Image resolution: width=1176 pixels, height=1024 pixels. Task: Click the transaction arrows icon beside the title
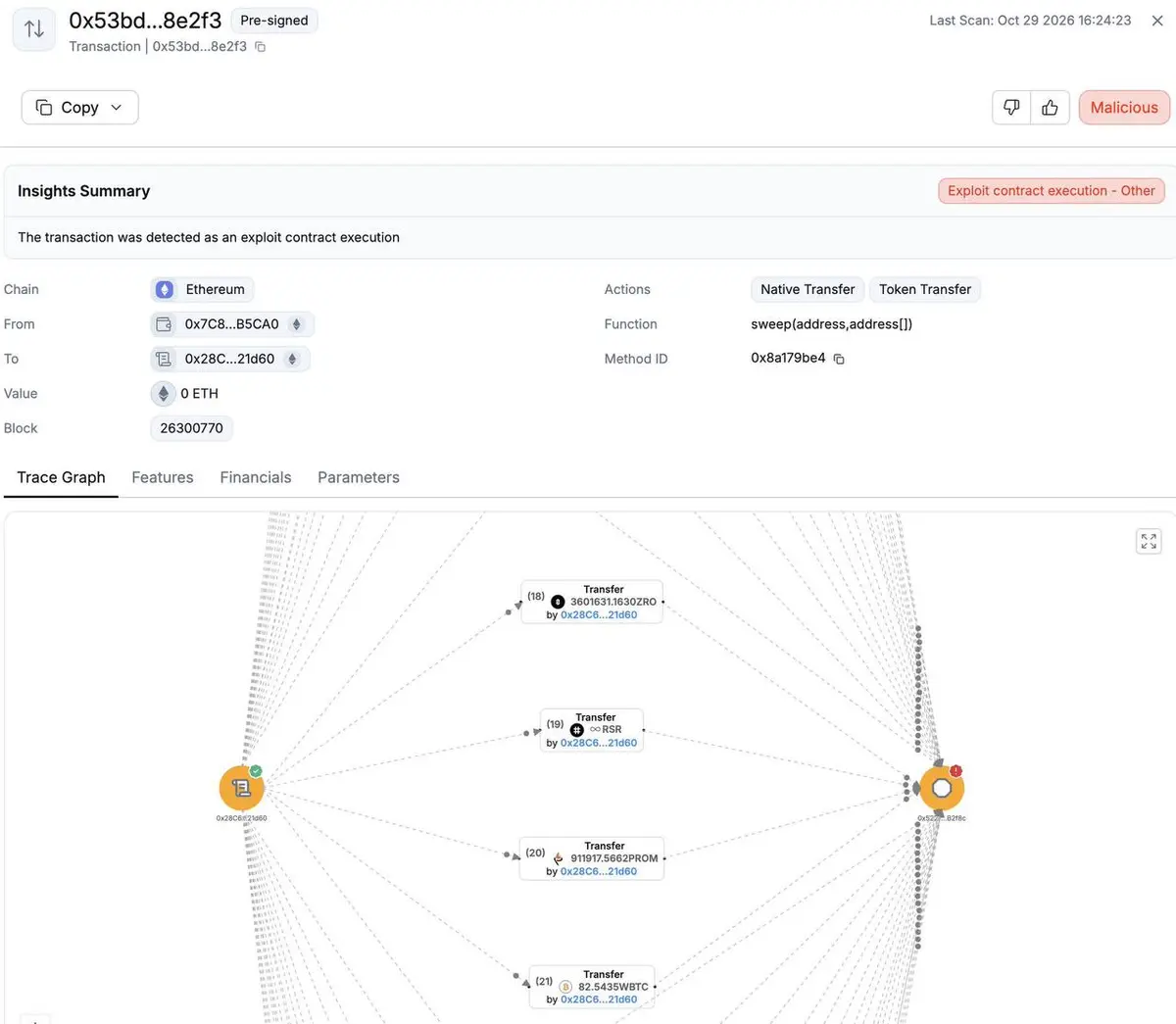pos(34,29)
